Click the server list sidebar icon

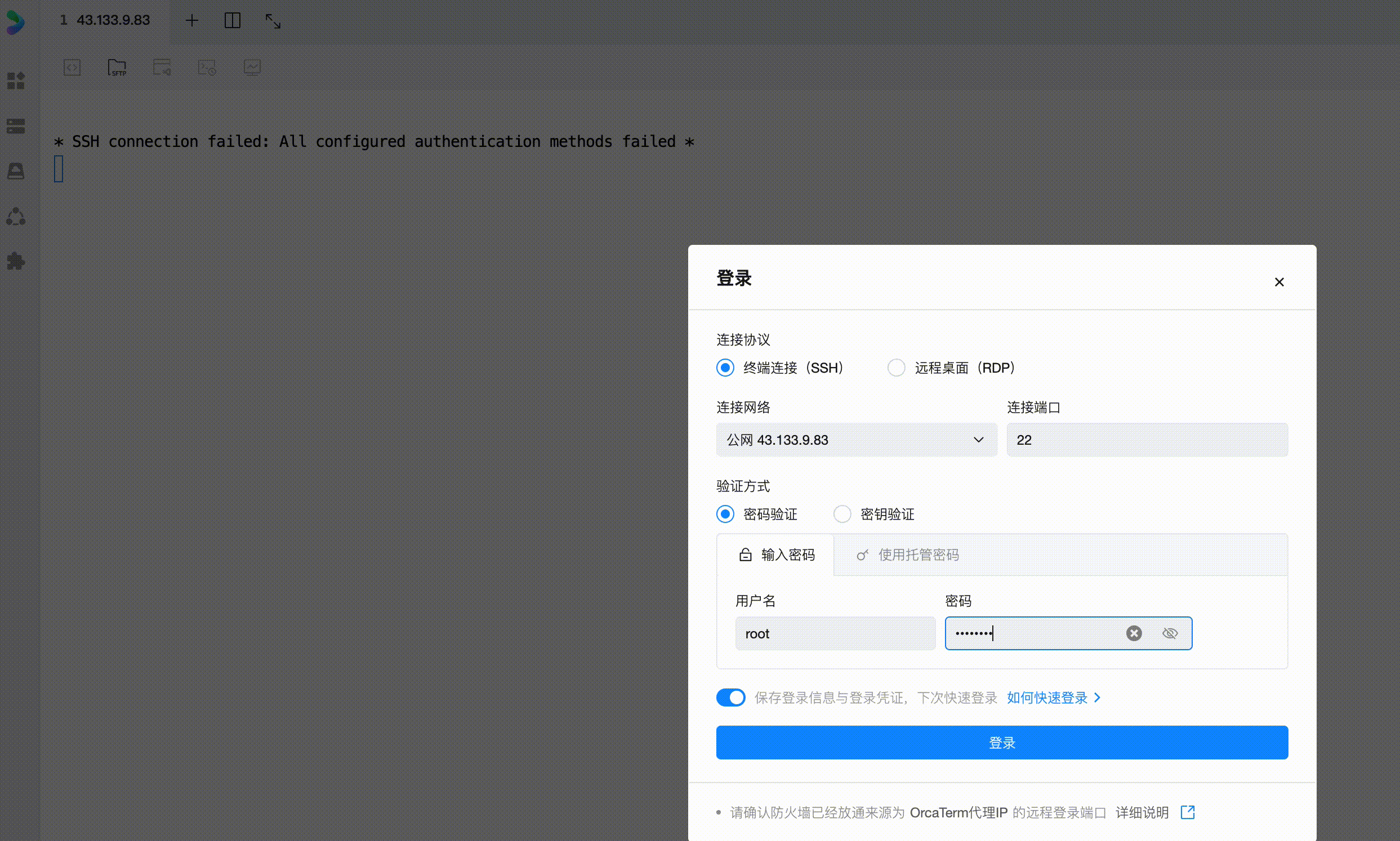pos(16,126)
